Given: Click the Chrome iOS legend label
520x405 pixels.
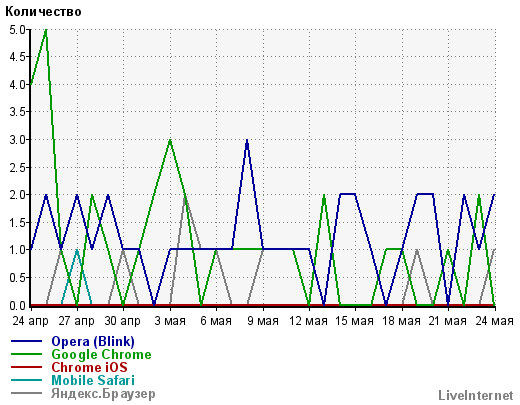Looking at the screenshot, I should pos(89,367).
